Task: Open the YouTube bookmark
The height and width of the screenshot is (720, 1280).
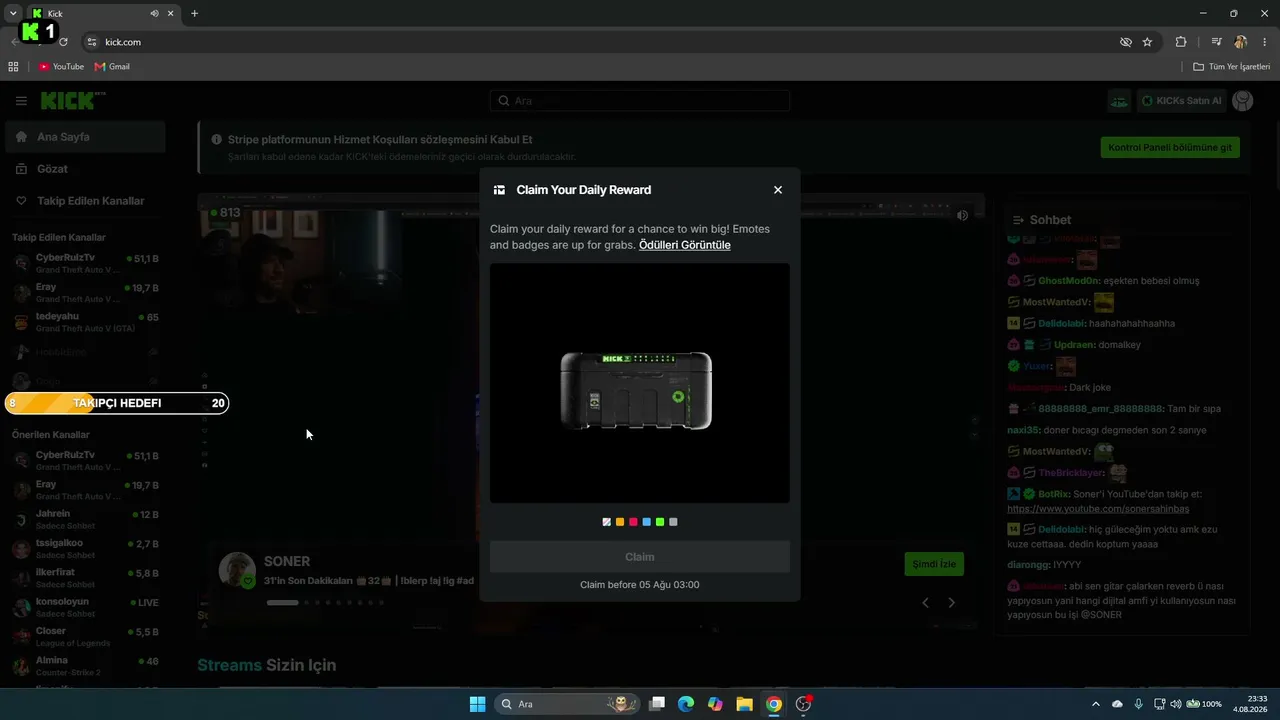Action: pos(61,67)
